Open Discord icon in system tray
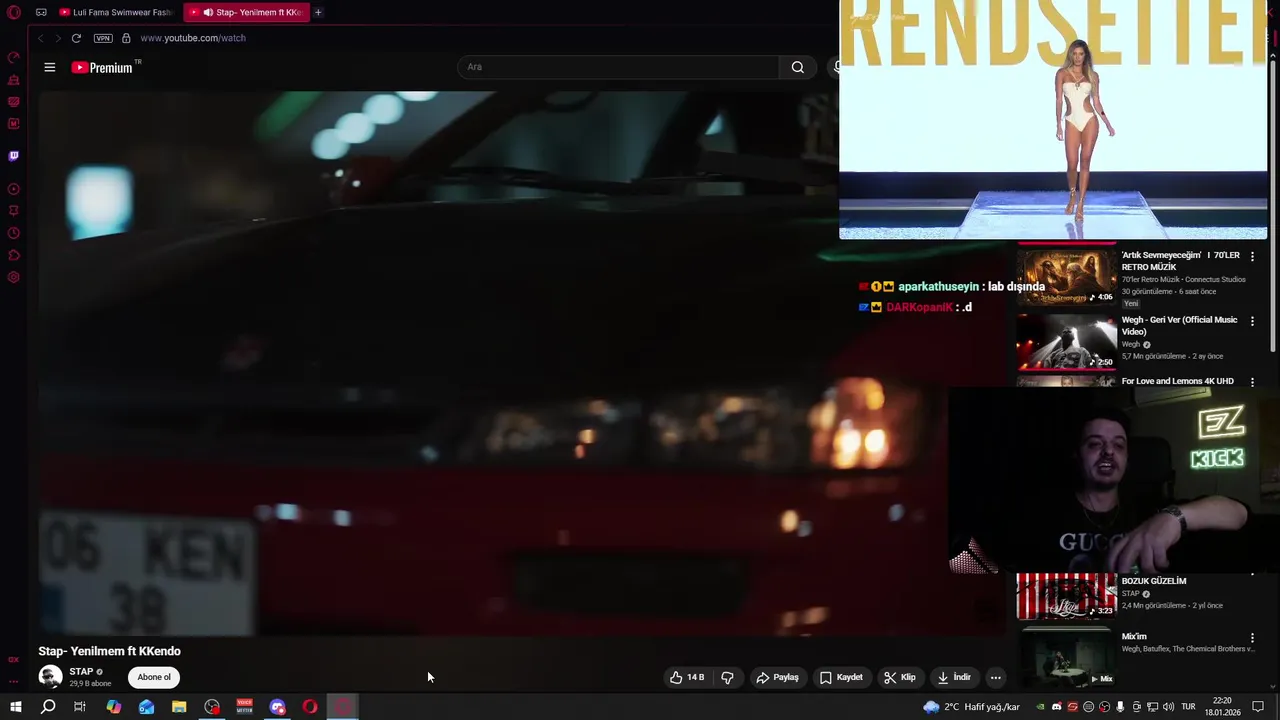 1056,707
